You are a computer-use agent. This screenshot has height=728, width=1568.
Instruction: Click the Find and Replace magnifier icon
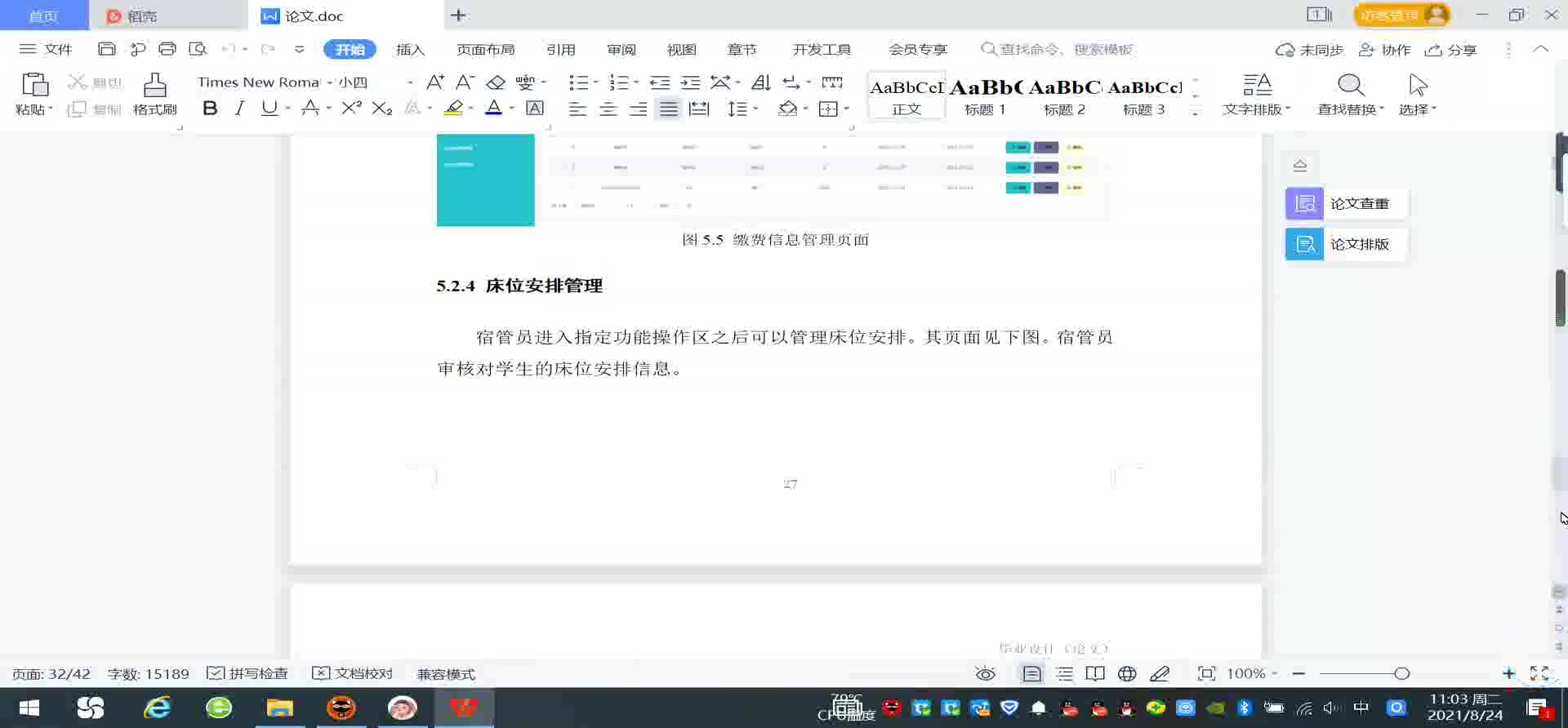pyautogui.click(x=1351, y=85)
